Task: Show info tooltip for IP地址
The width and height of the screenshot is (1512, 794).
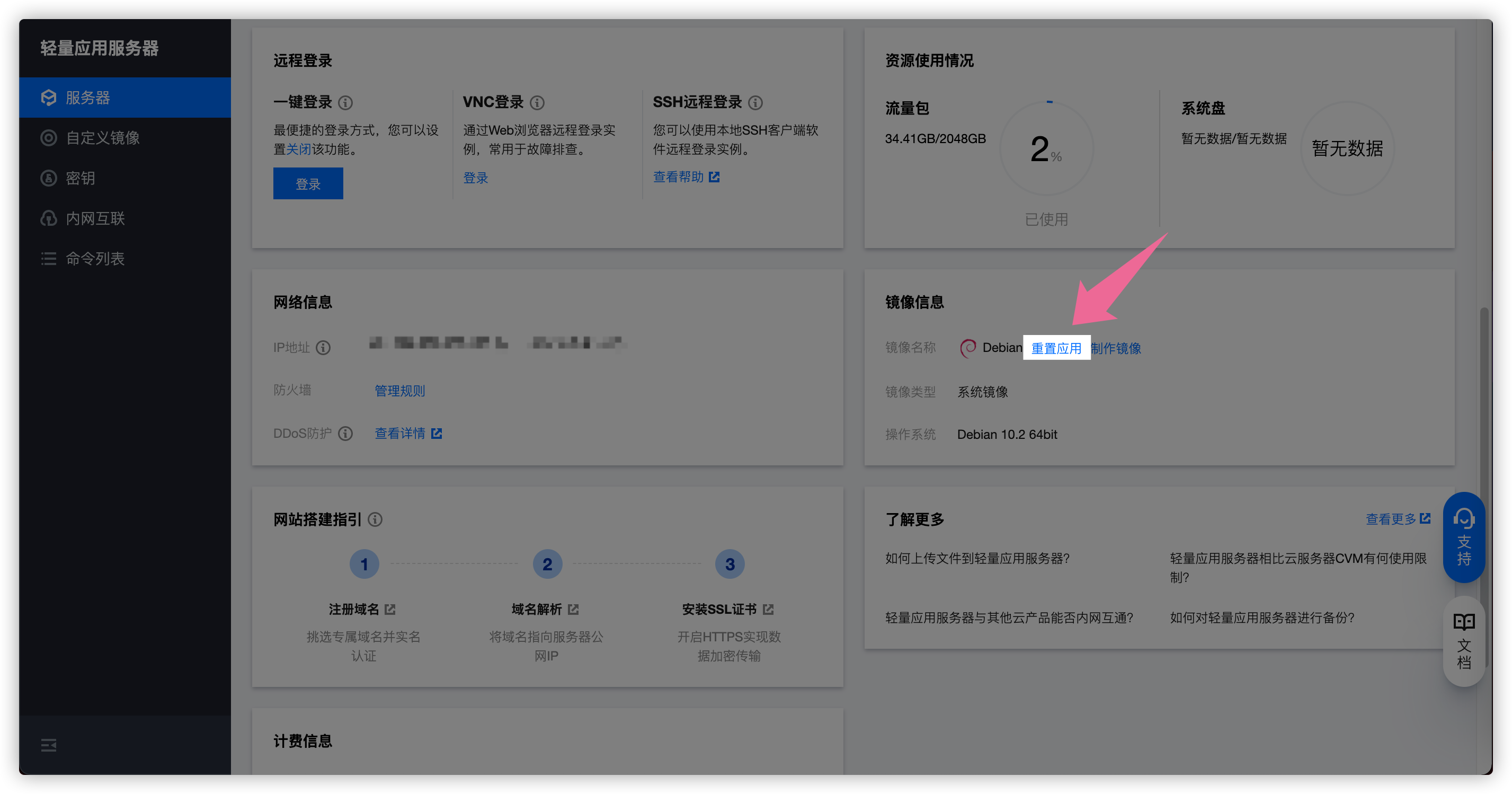Action: [323, 348]
